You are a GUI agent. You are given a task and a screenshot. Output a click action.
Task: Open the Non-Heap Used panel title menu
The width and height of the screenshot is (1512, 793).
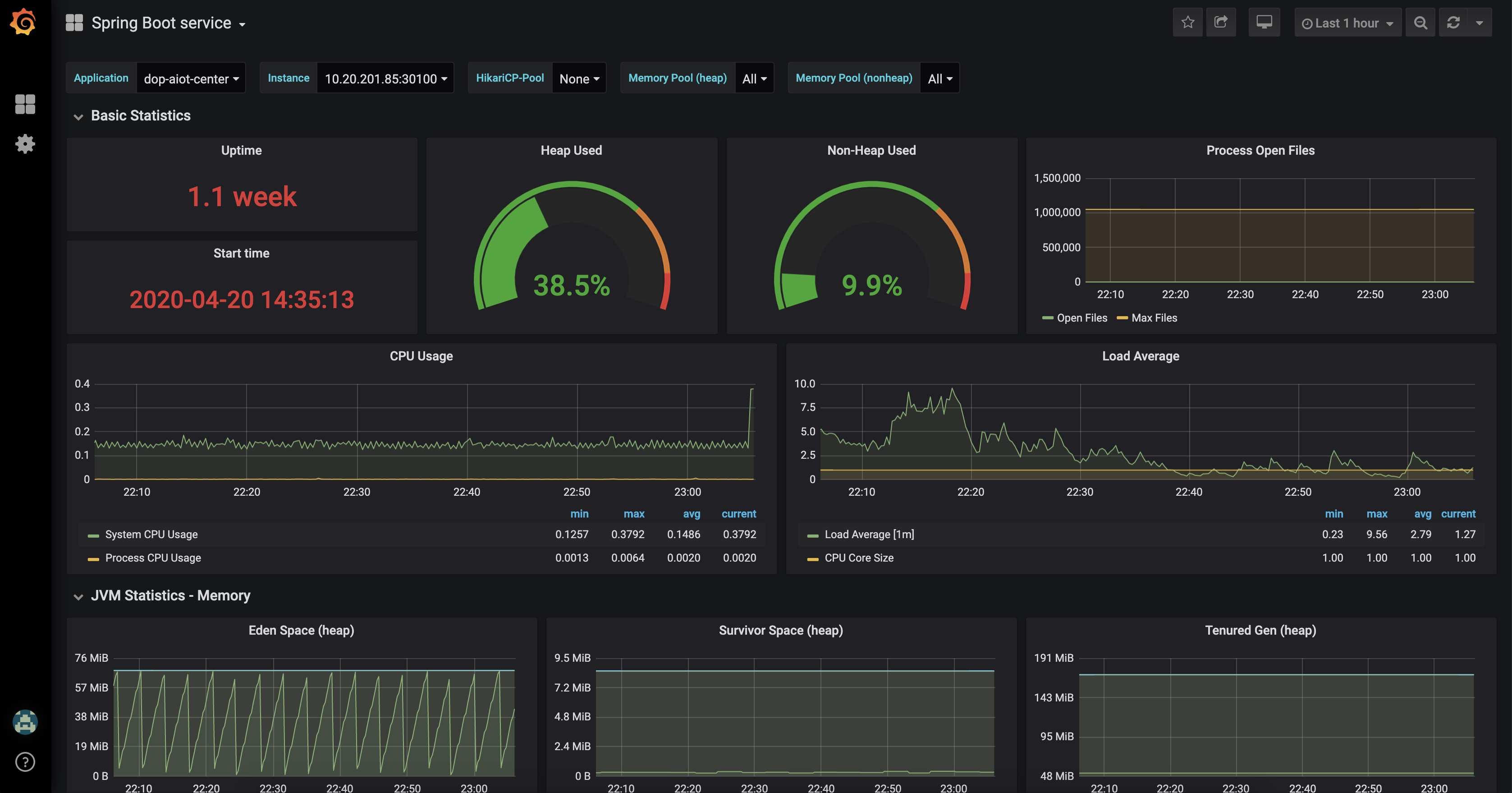pyautogui.click(x=871, y=150)
